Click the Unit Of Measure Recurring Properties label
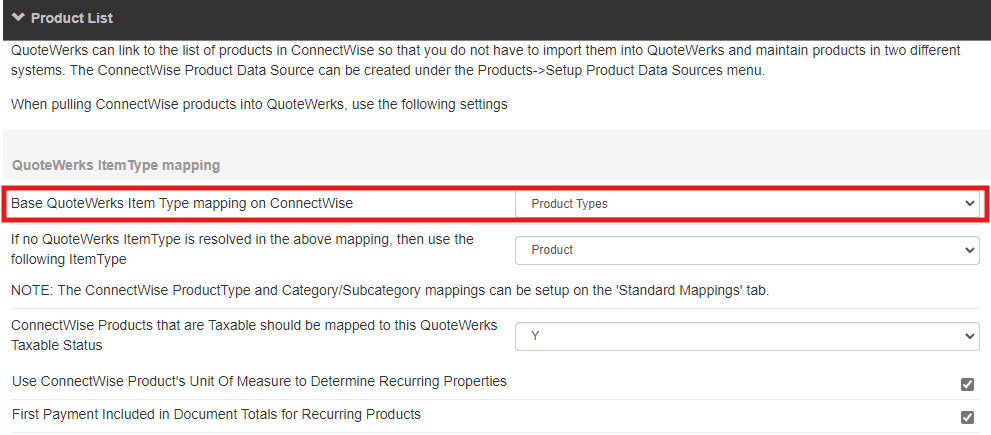This screenshot has height=435, width=991. click(x=259, y=381)
